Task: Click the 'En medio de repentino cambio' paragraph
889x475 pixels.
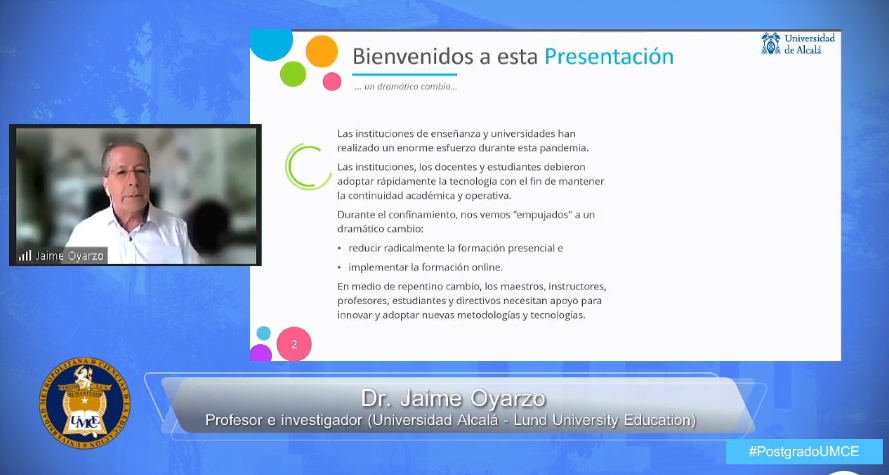Action: [x=470, y=300]
